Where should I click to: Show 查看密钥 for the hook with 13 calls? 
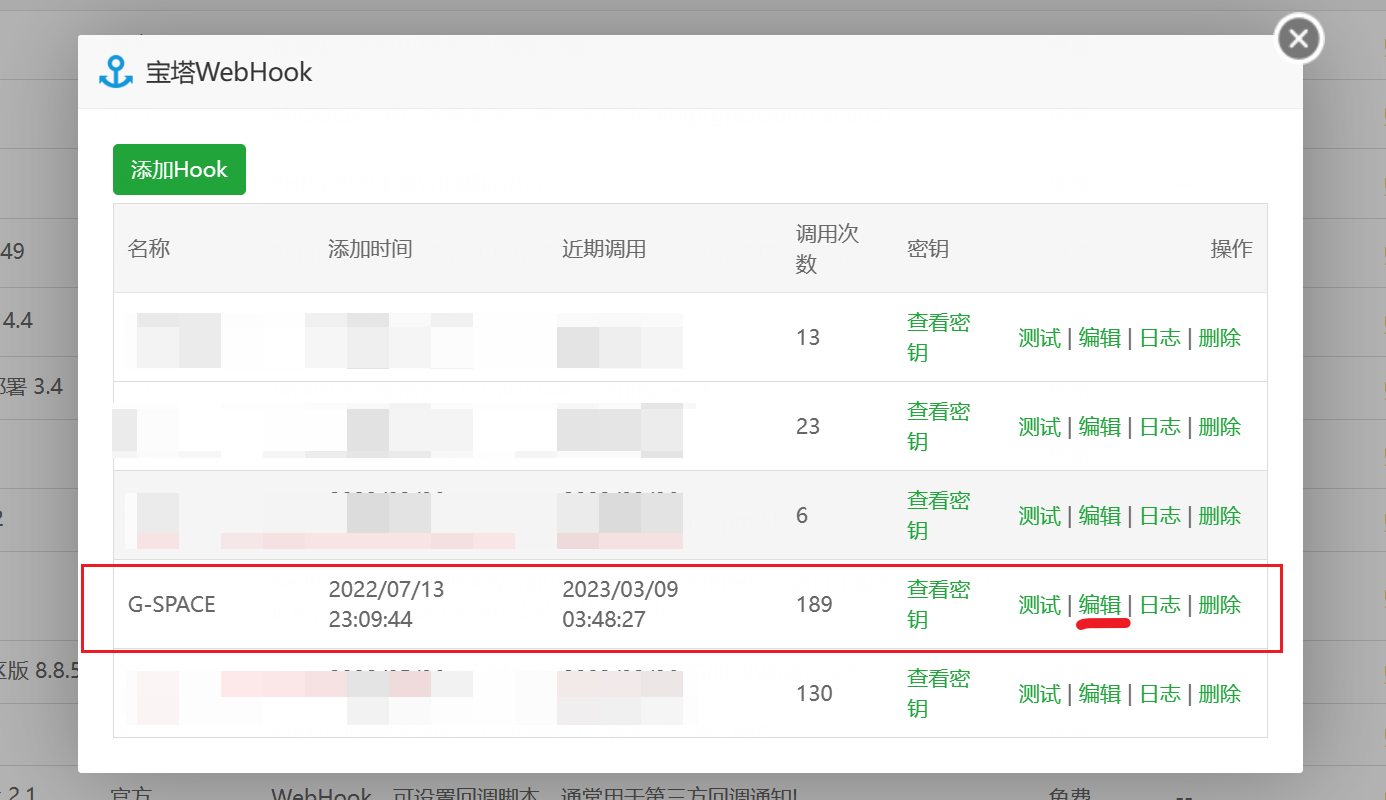[x=938, y=338]
